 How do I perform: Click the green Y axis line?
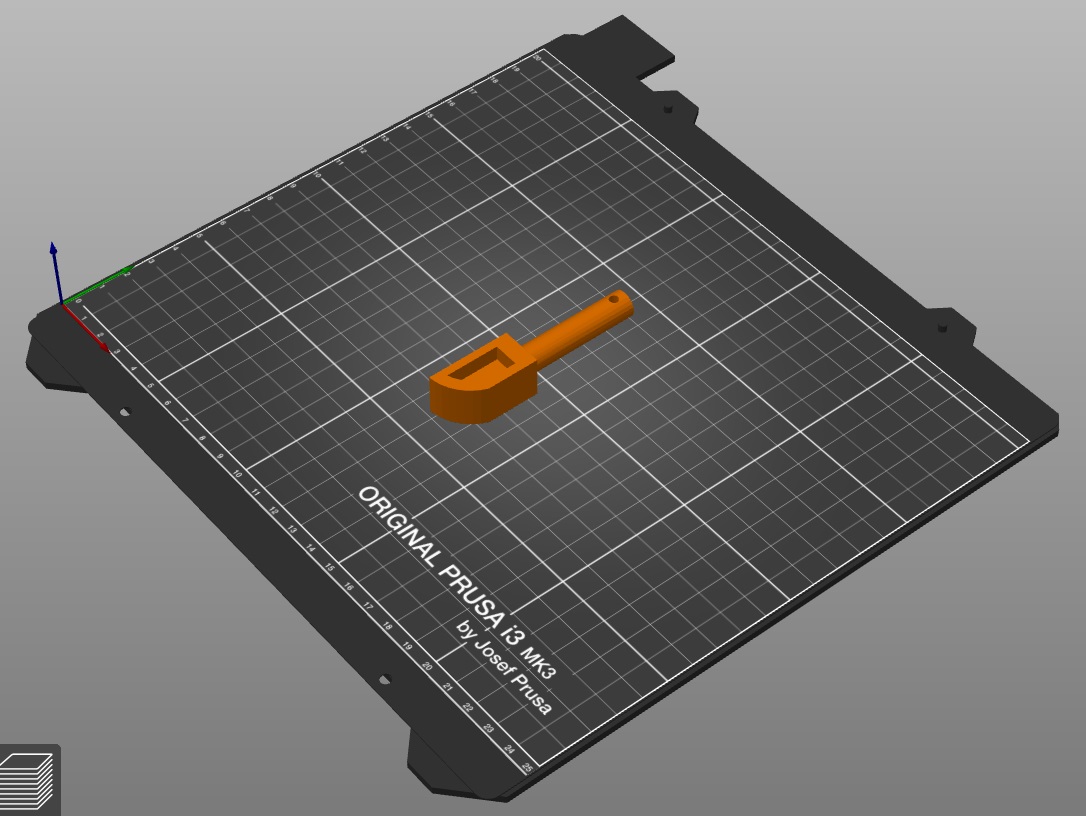[x=97, y=284]
